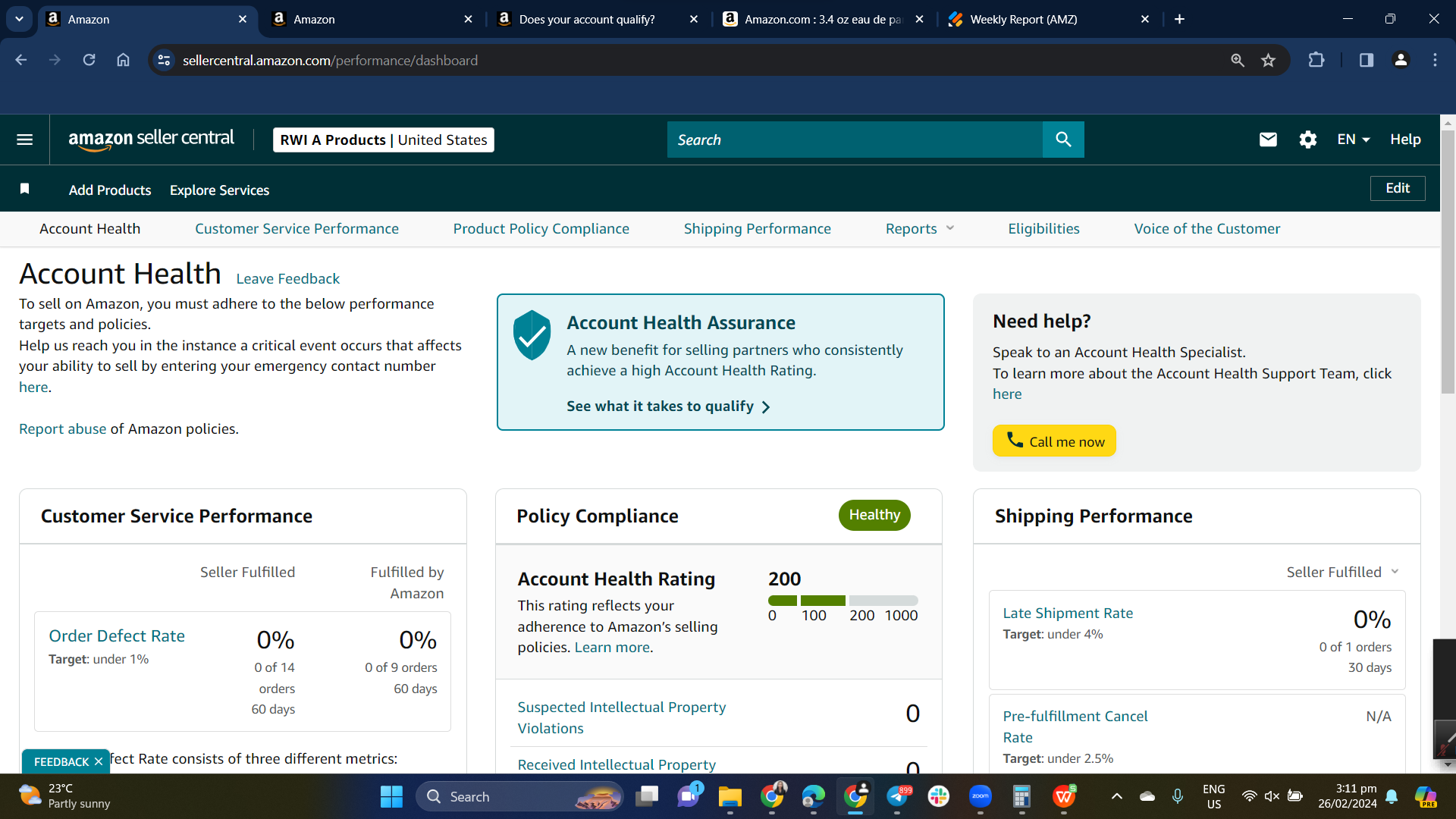
Task: Select the RWI A Products account switcher
Action: [x=384, y=140]
